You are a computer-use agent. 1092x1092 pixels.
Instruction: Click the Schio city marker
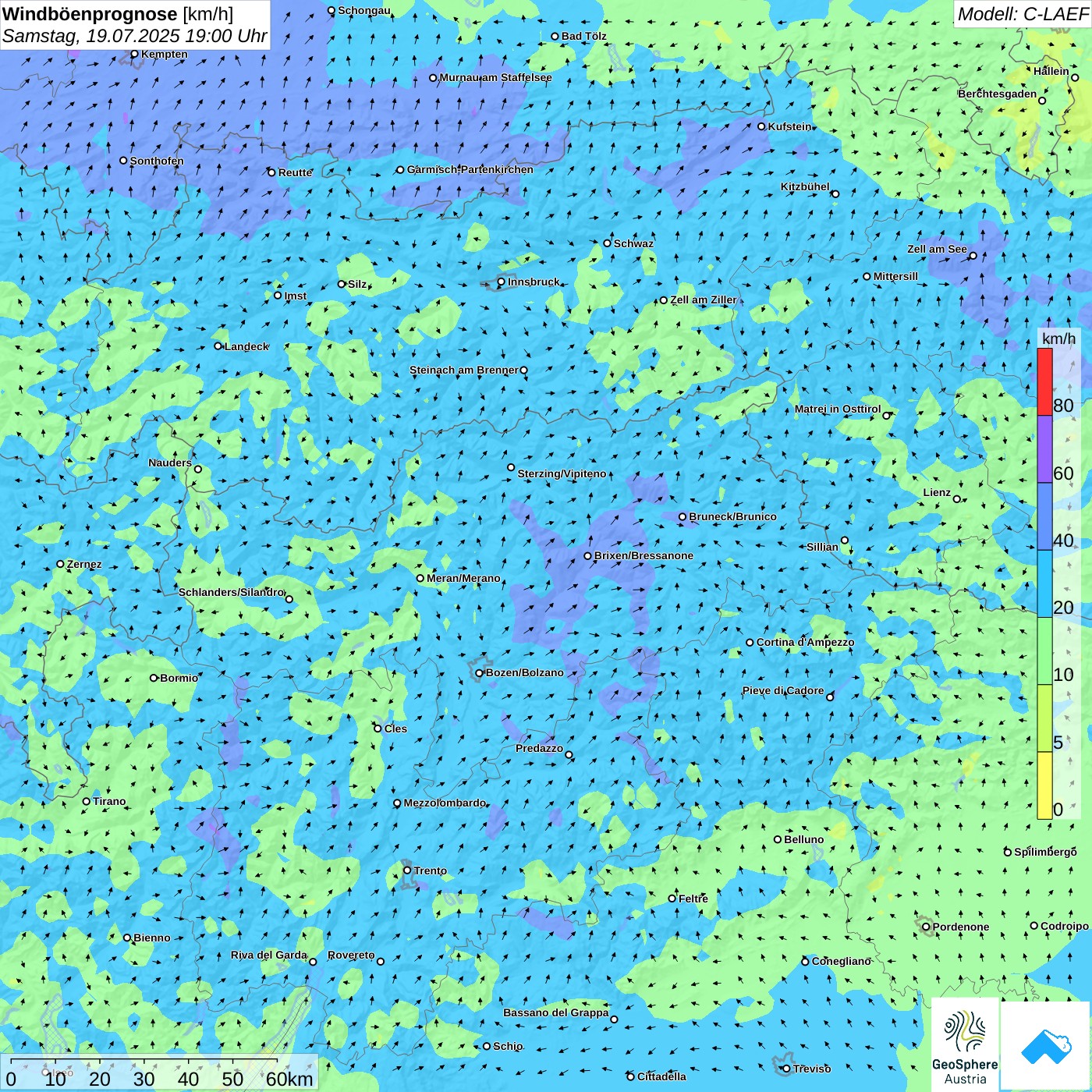click(x=487, y=1046)
